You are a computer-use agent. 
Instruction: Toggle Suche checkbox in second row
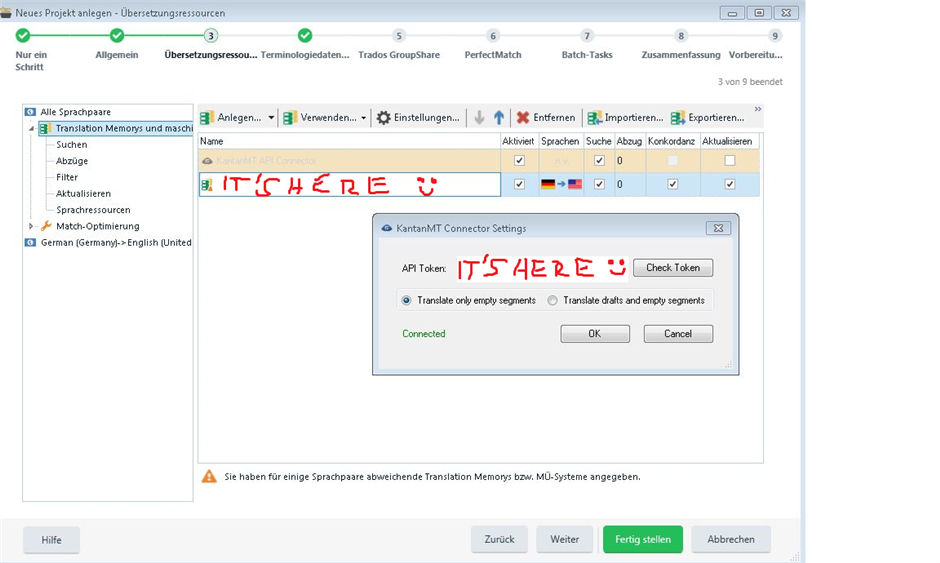click(x=599, y=184)
